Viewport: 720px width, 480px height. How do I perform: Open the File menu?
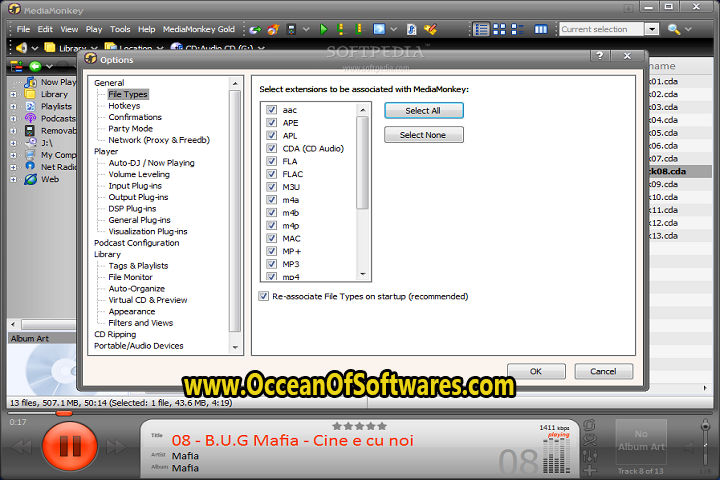click(x=23, y=29)
